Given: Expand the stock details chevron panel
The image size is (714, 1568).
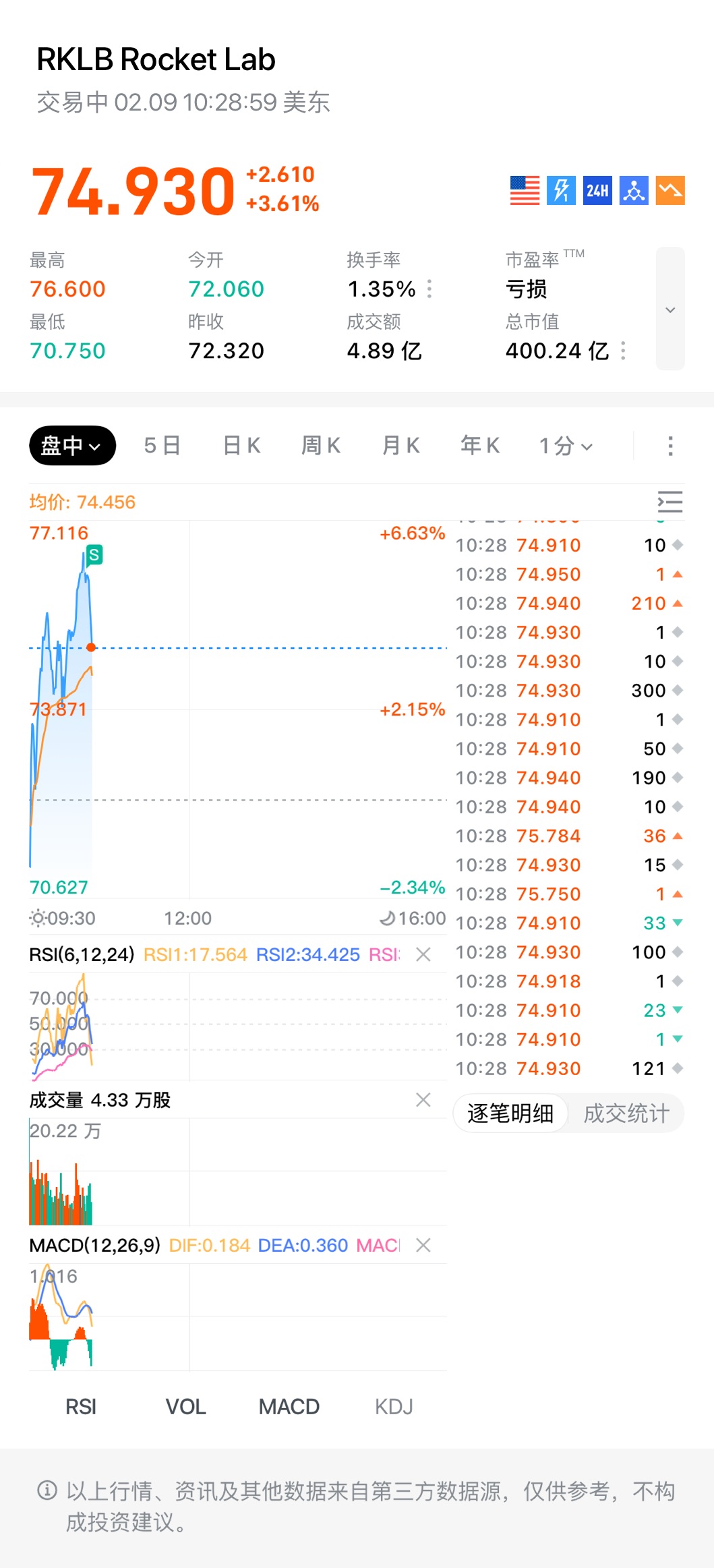Looking at the screenshot, I should click(x=670, y=310).
